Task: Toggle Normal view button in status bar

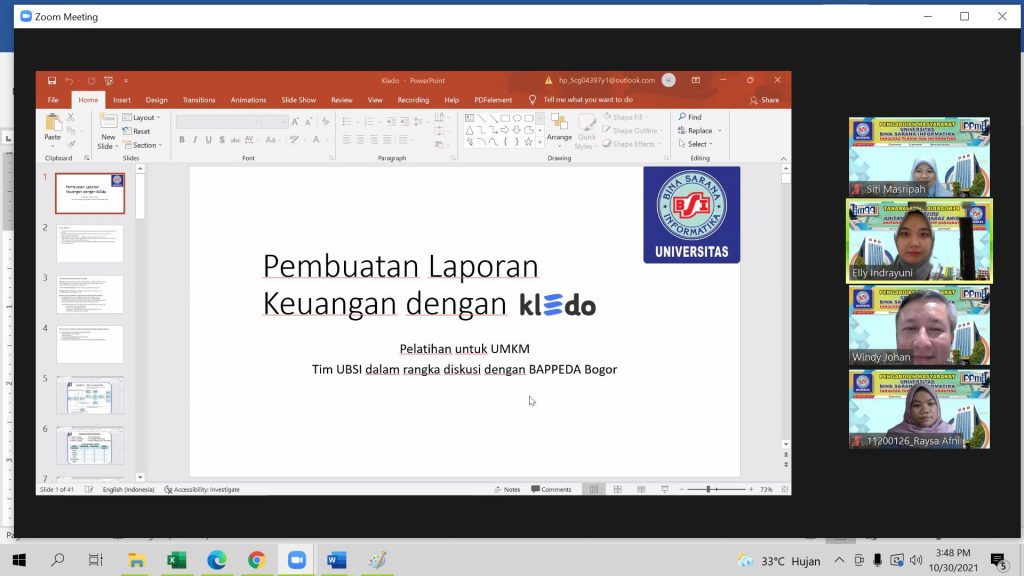Action: [594, 489]
